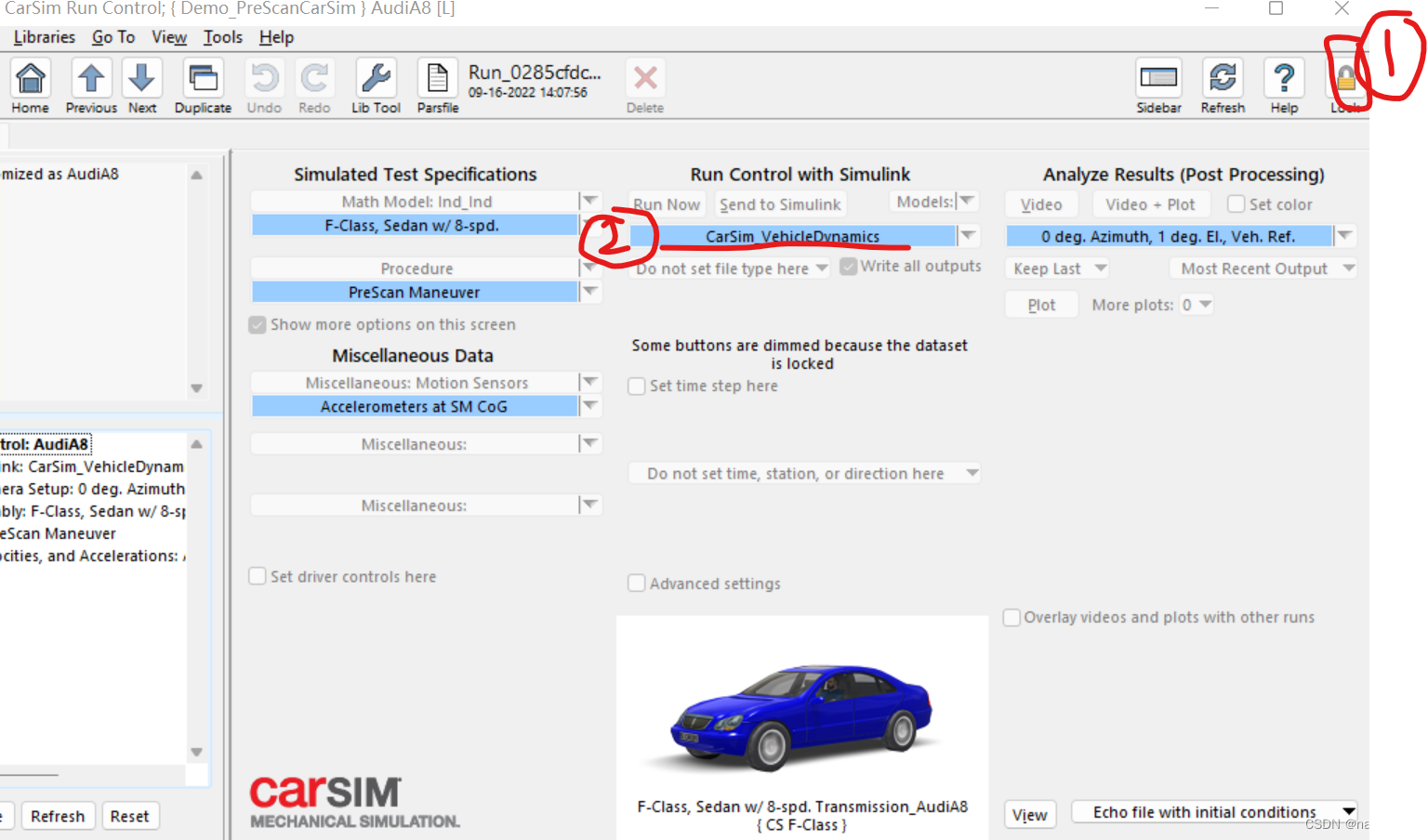
Task: Open the Help icon
Action: [1284, 79]
